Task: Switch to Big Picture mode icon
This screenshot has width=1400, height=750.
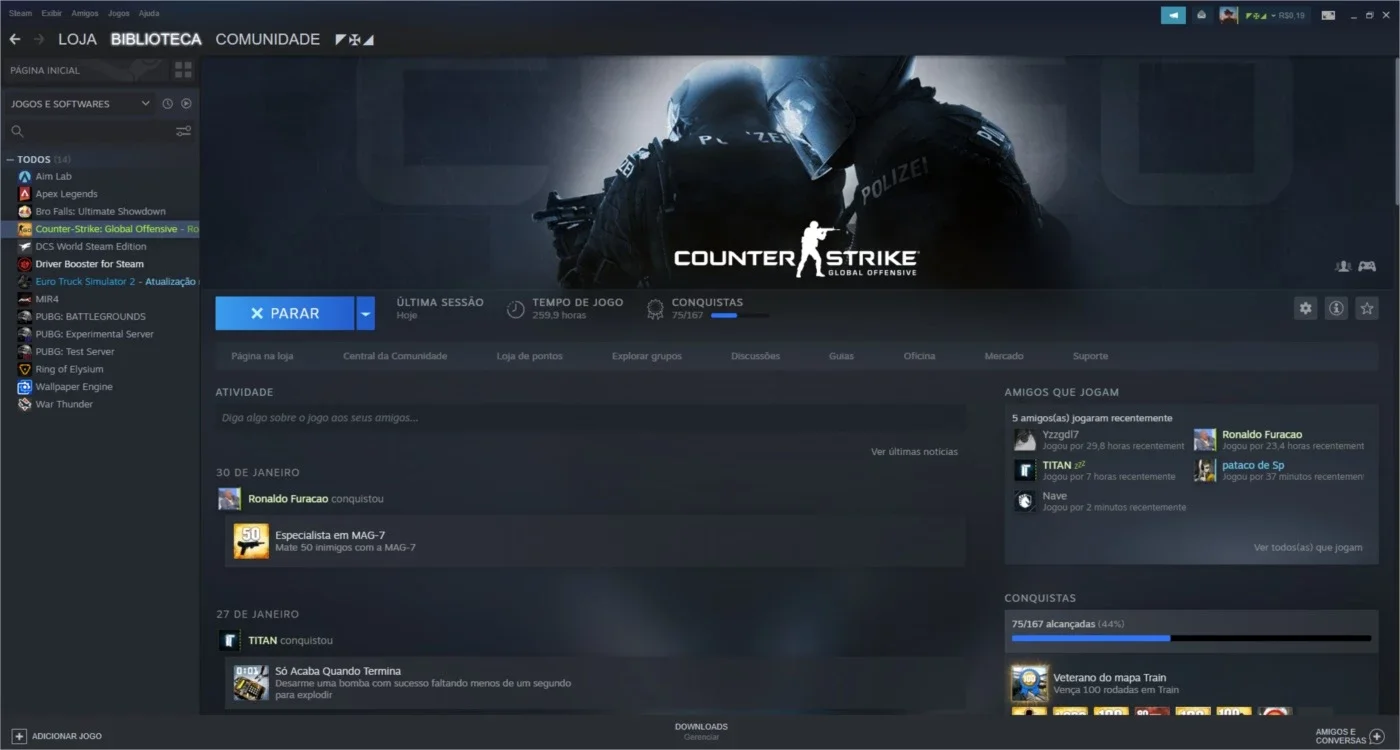Action: (1328, 15)
